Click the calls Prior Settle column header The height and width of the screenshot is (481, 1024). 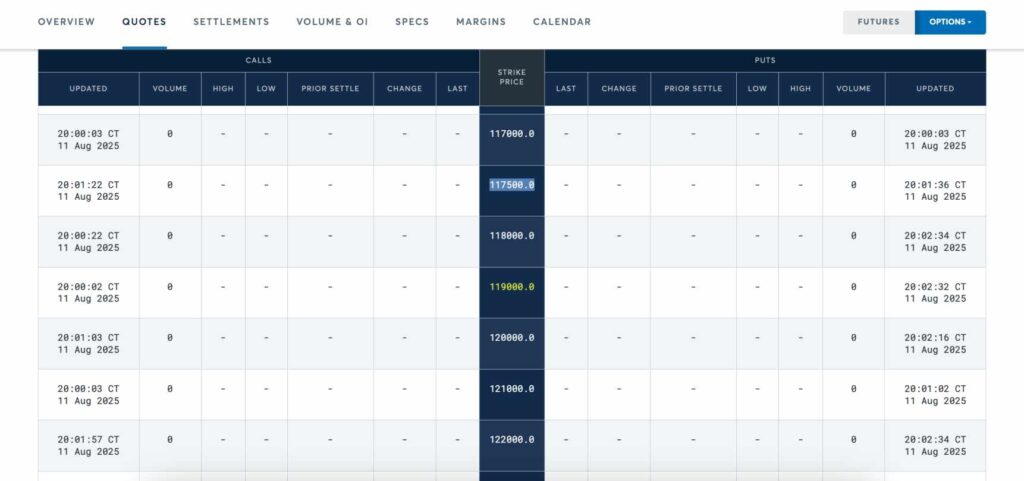(x=330, y=89)
